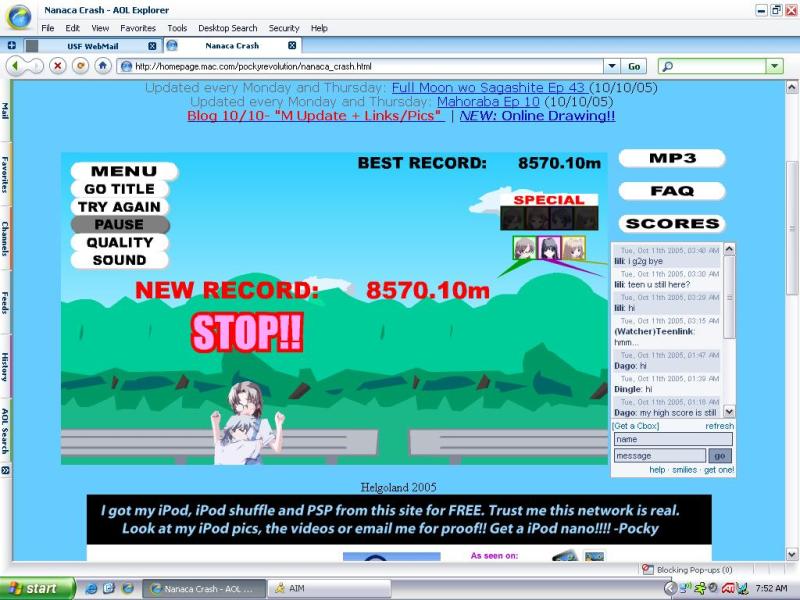This screenshot has height=600, width=800.
Task: Click the Blocking Pop-ups status icon
Action: click(x=647, y=569)
